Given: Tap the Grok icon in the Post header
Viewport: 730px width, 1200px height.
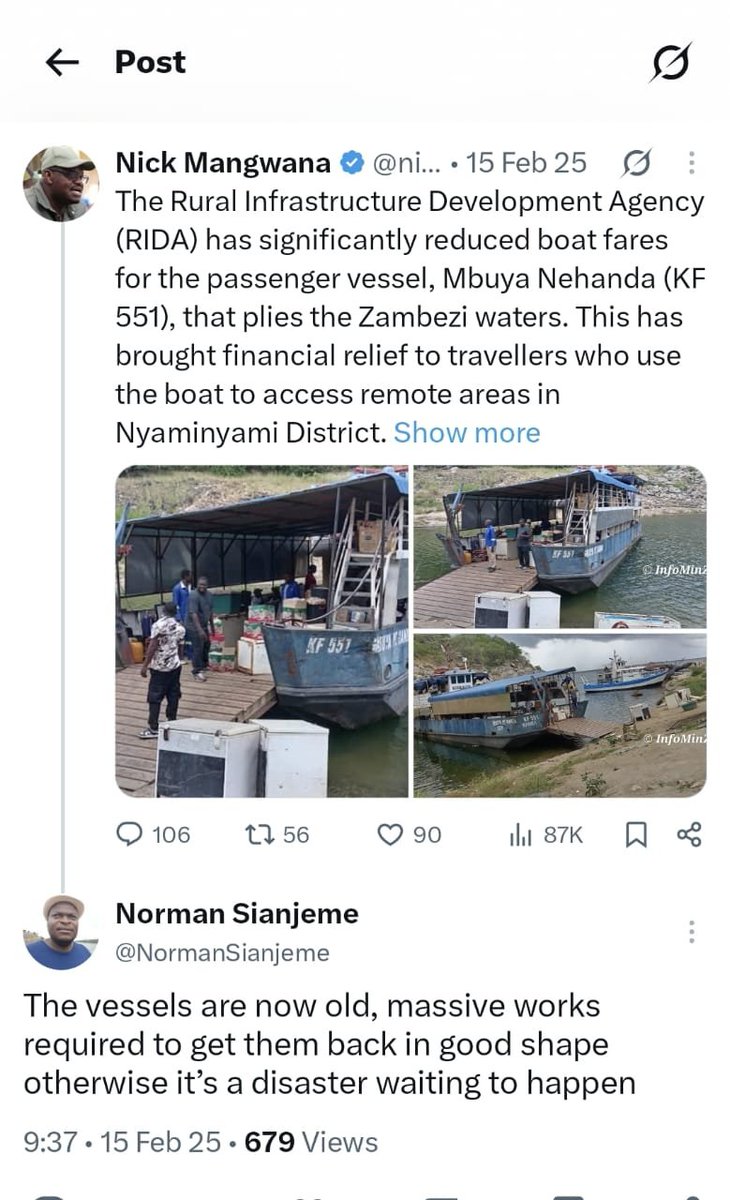Looking at the screenshot, I should 670,64.
